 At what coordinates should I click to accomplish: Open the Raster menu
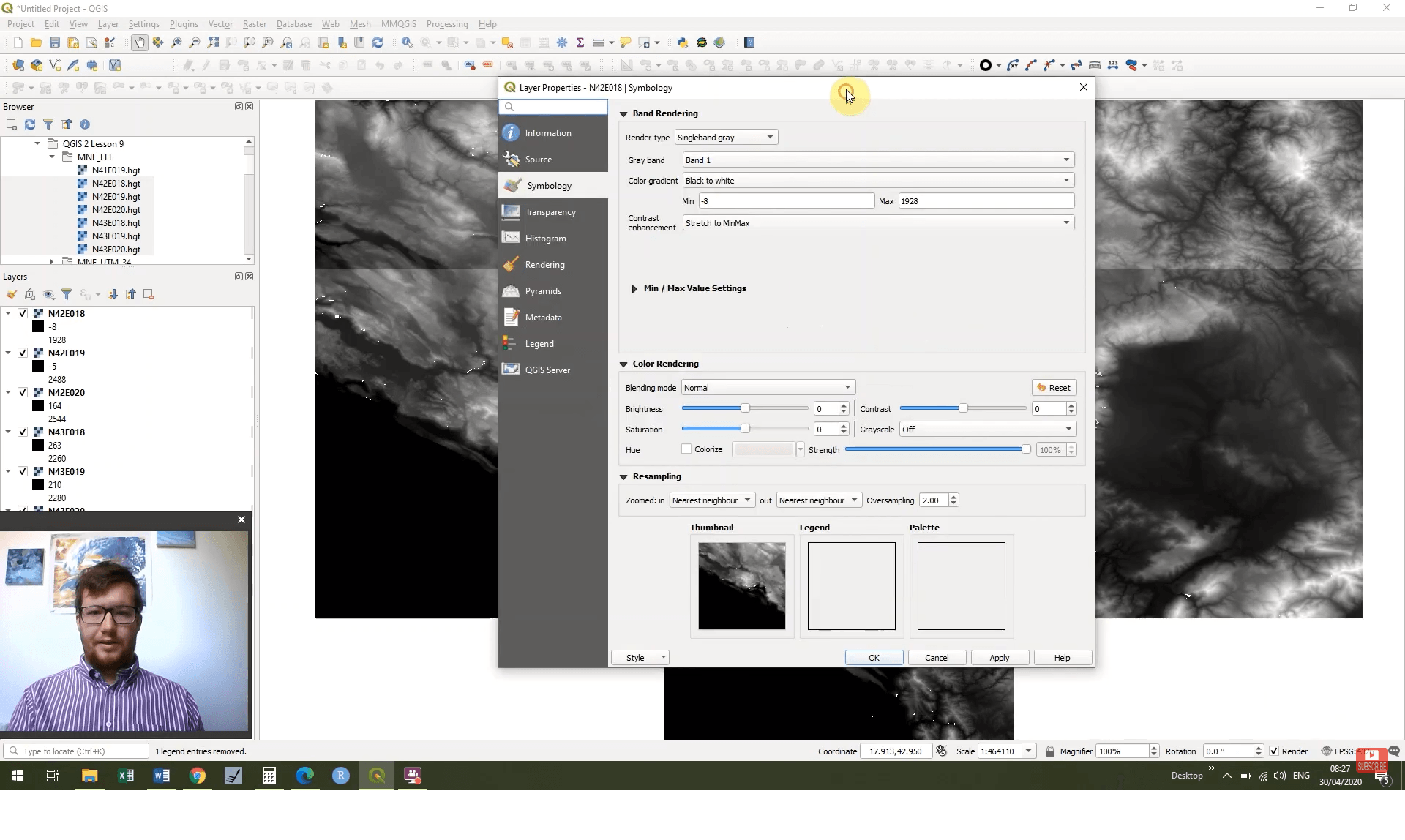[254, 23]
